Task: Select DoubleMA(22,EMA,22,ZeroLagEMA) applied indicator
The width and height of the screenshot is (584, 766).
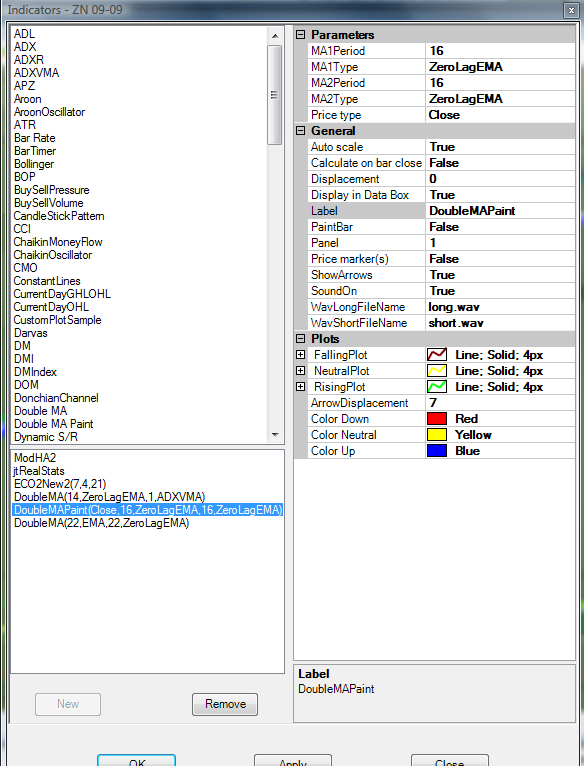Action: click(102, 523)
